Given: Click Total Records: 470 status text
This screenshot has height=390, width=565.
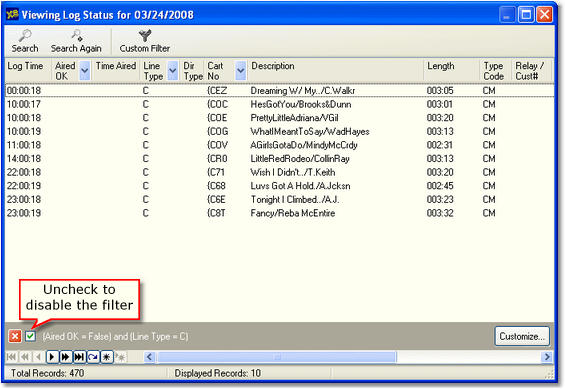Looking at the screenshot, I should [47, 373].
